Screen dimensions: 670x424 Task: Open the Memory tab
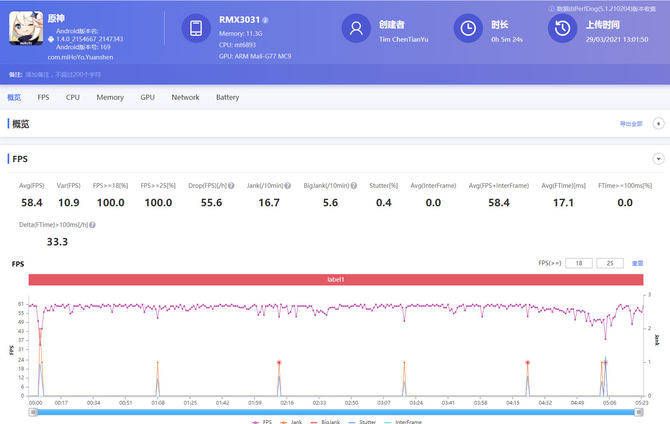[x=110, y=97]
